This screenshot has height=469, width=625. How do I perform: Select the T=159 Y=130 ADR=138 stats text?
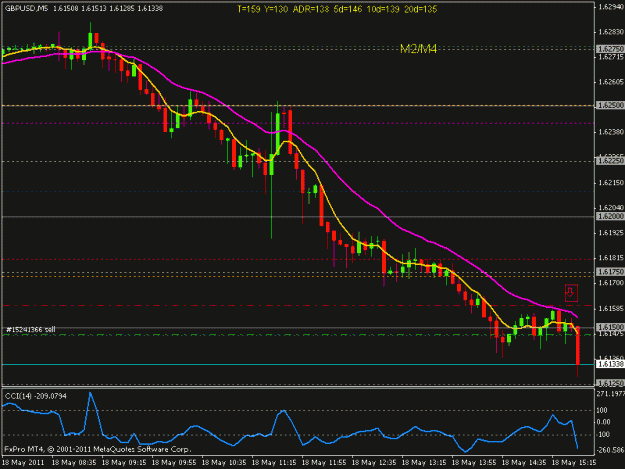337,9
